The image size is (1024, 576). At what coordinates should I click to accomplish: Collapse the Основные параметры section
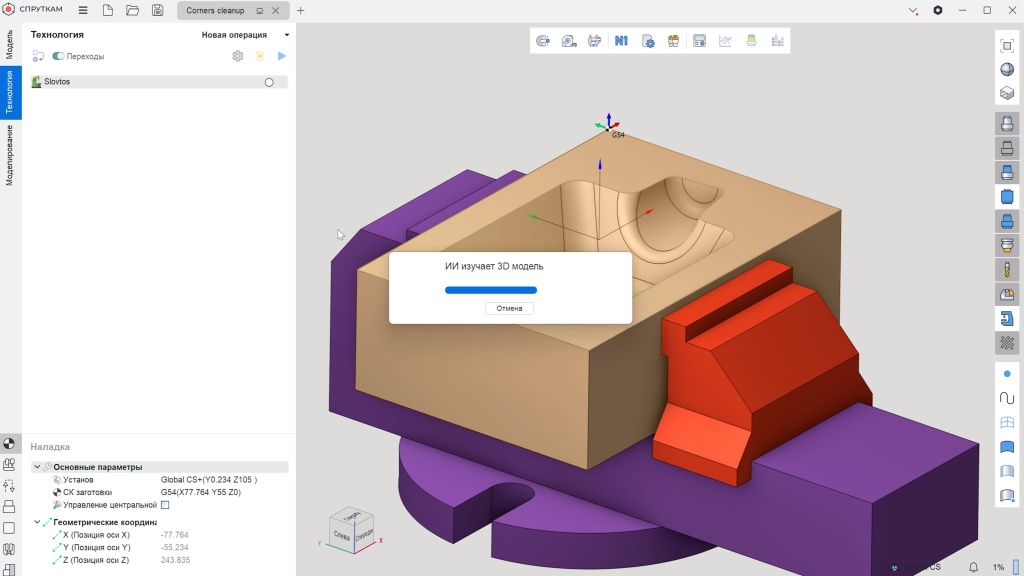point(37,467)
